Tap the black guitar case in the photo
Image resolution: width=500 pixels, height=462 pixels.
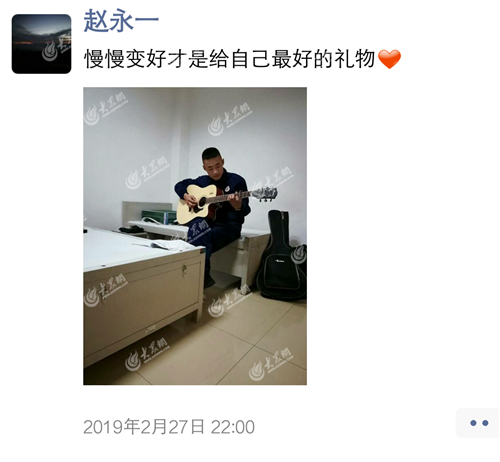[x=282, y=255]
